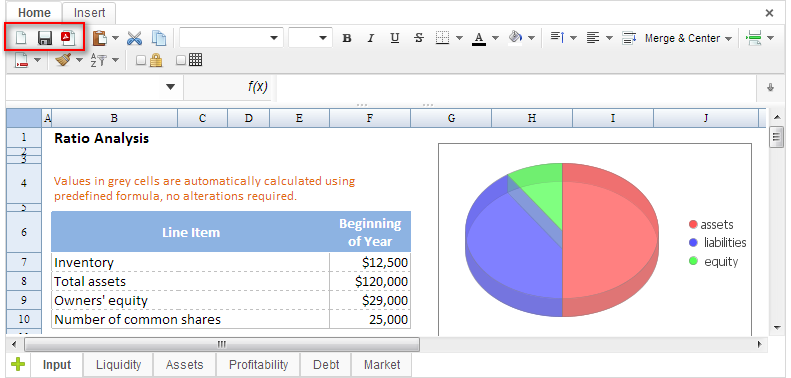Screen dimensions: 791x378
Task: Paste clipboard contents with clipboard icon
Action: (100, 38)
